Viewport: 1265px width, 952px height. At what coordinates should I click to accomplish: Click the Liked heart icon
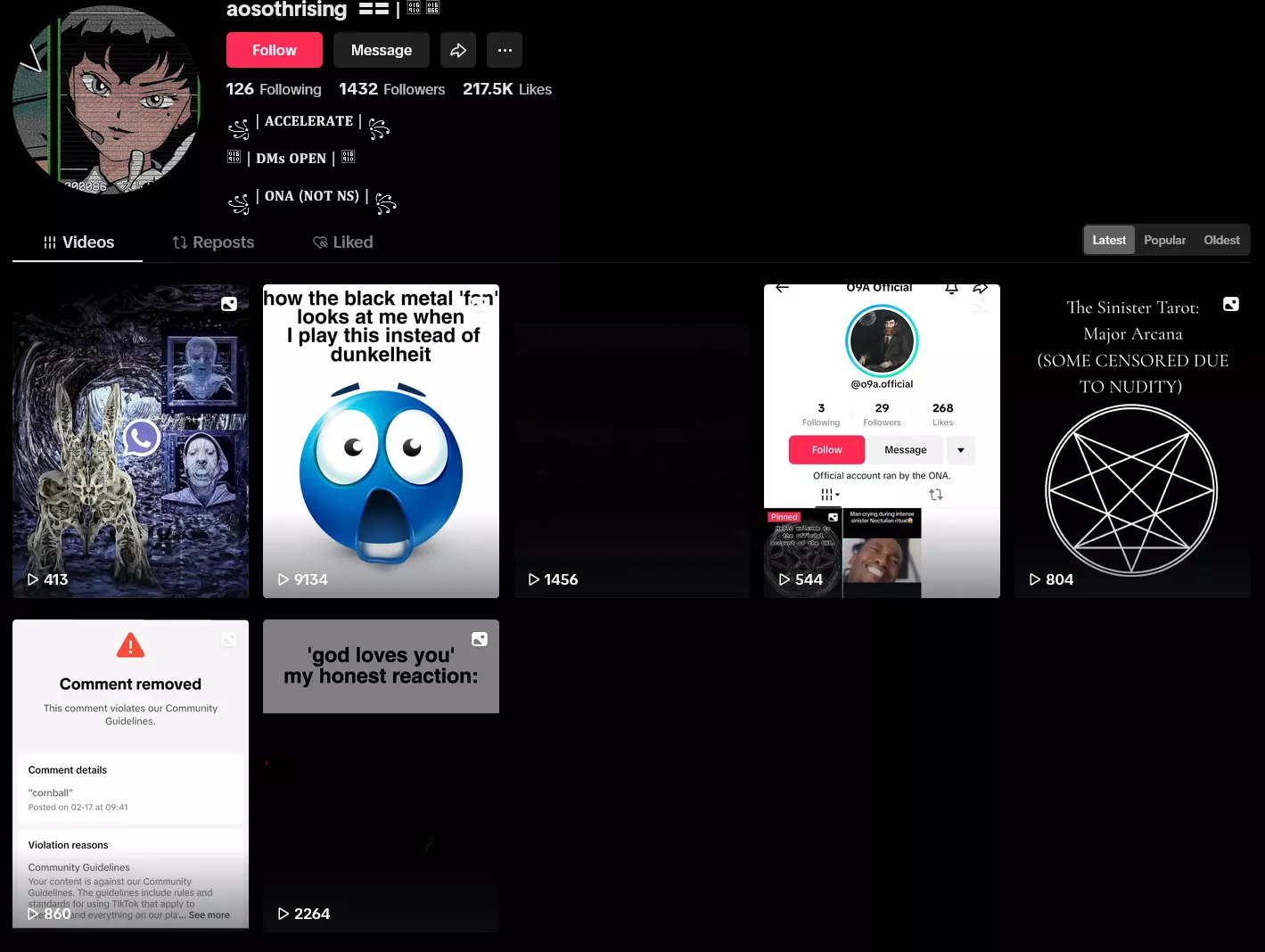[320, 242]
